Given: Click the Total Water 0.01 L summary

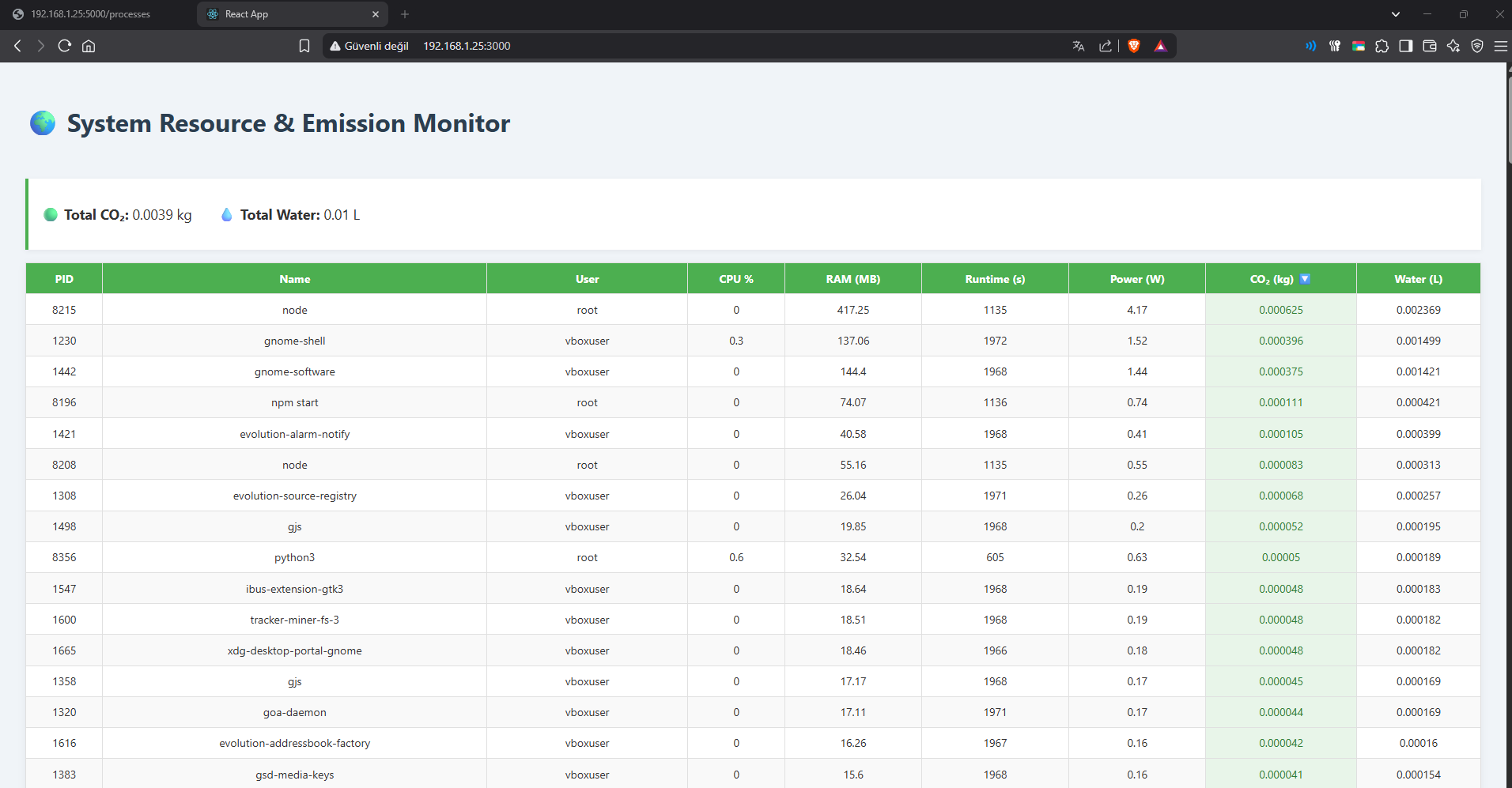Looking at the screenshot, I should click(x=291, y=214).
